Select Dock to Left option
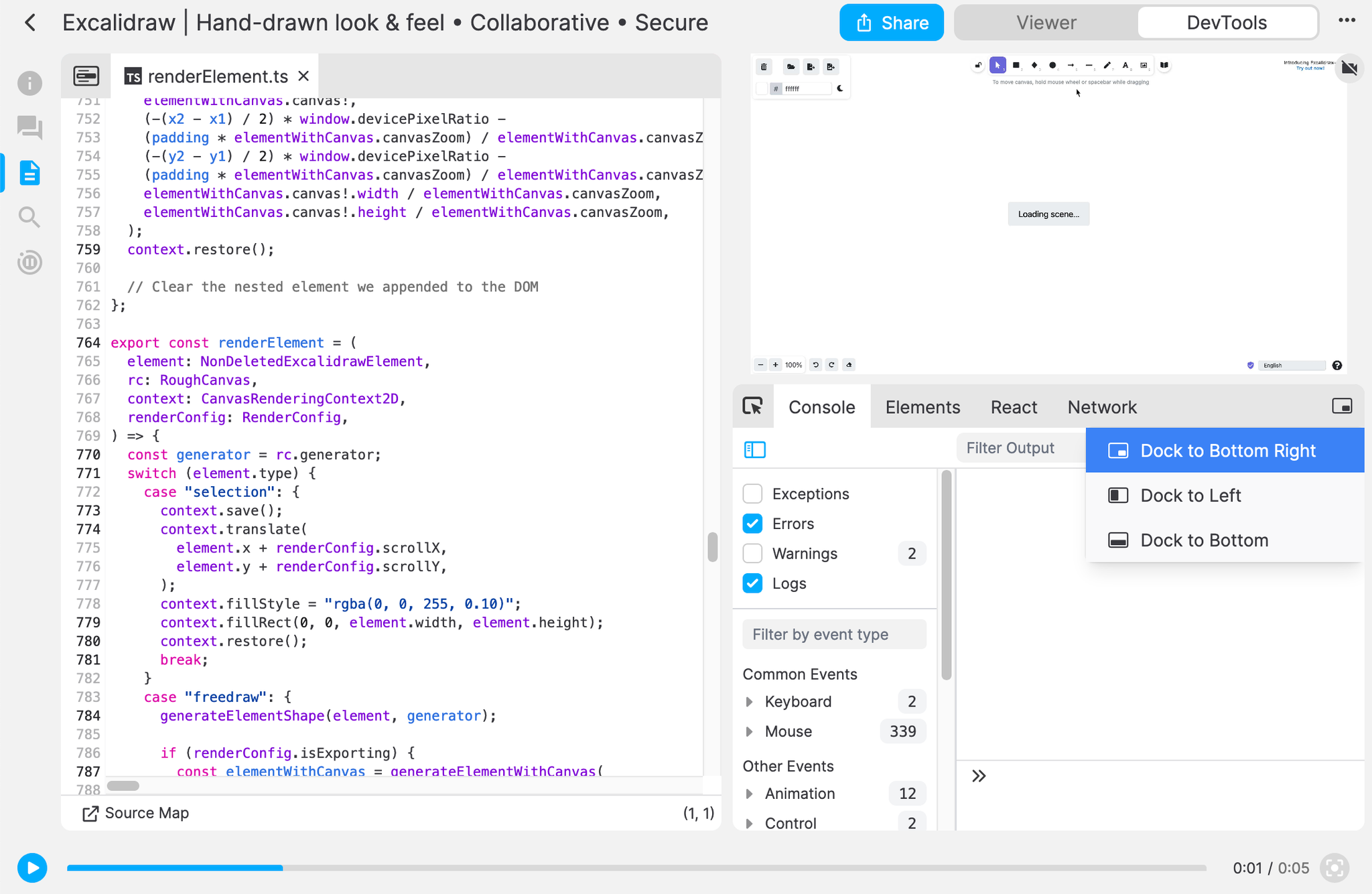The image size is (1372, 894). click(x=1191, y=494)
